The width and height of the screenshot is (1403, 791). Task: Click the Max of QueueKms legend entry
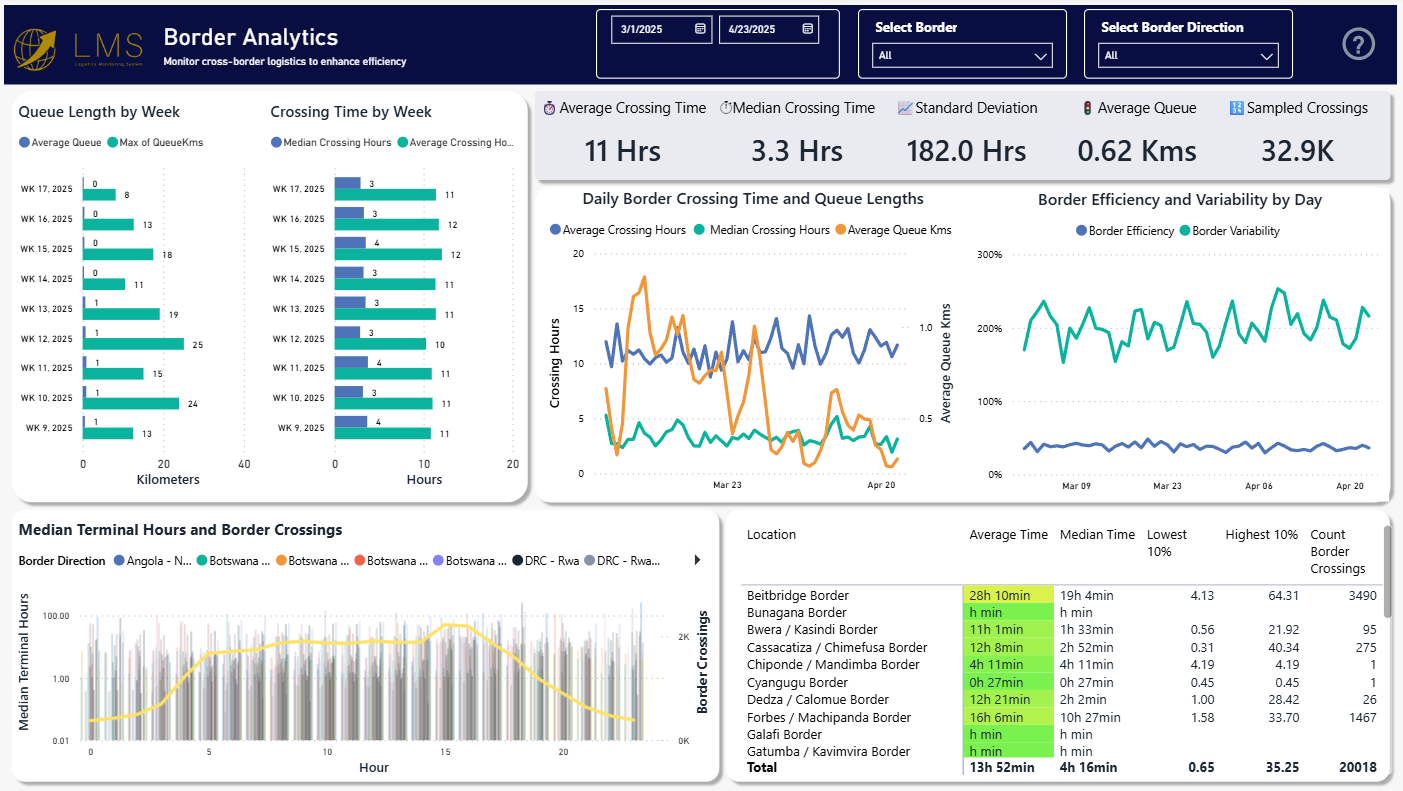pyautogui.click(x=161, y=143)
